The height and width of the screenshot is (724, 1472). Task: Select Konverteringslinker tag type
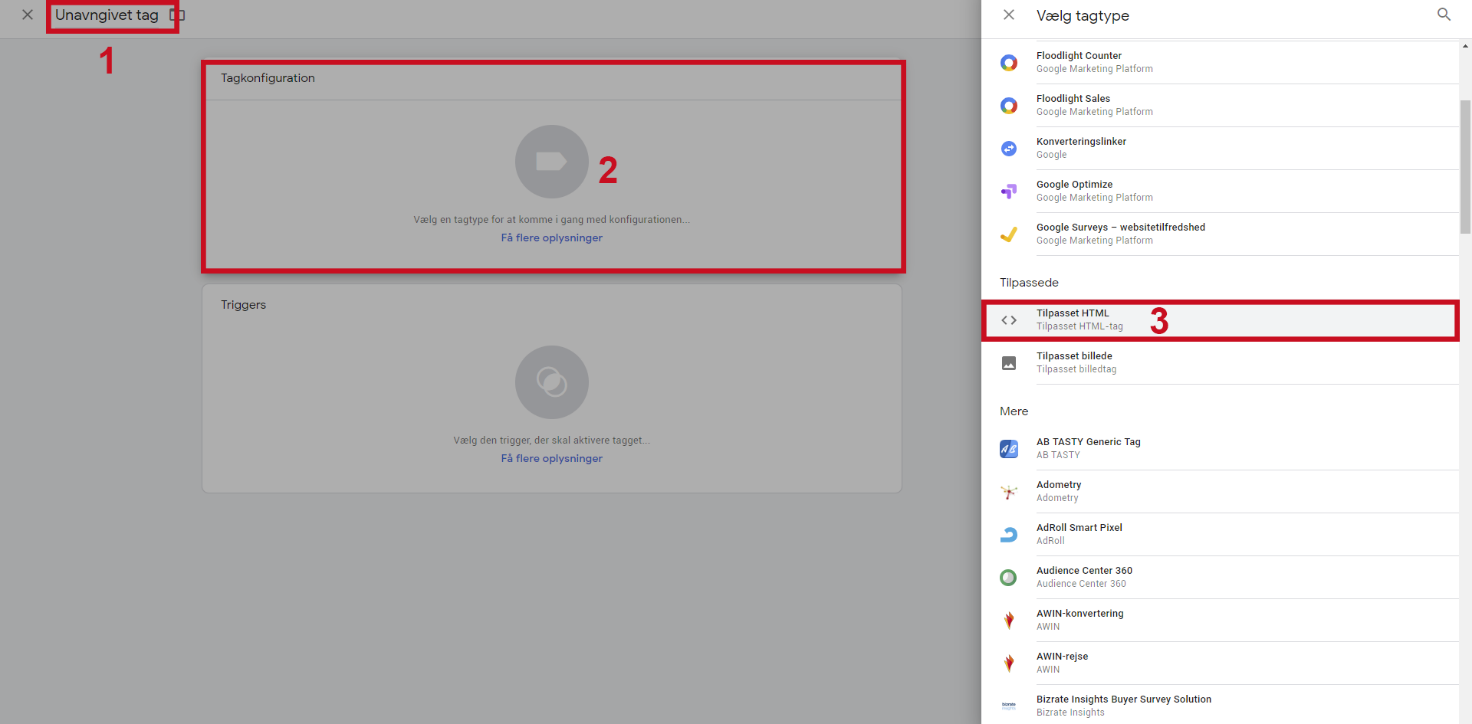pyautogui.click(x=1080, y=148)
